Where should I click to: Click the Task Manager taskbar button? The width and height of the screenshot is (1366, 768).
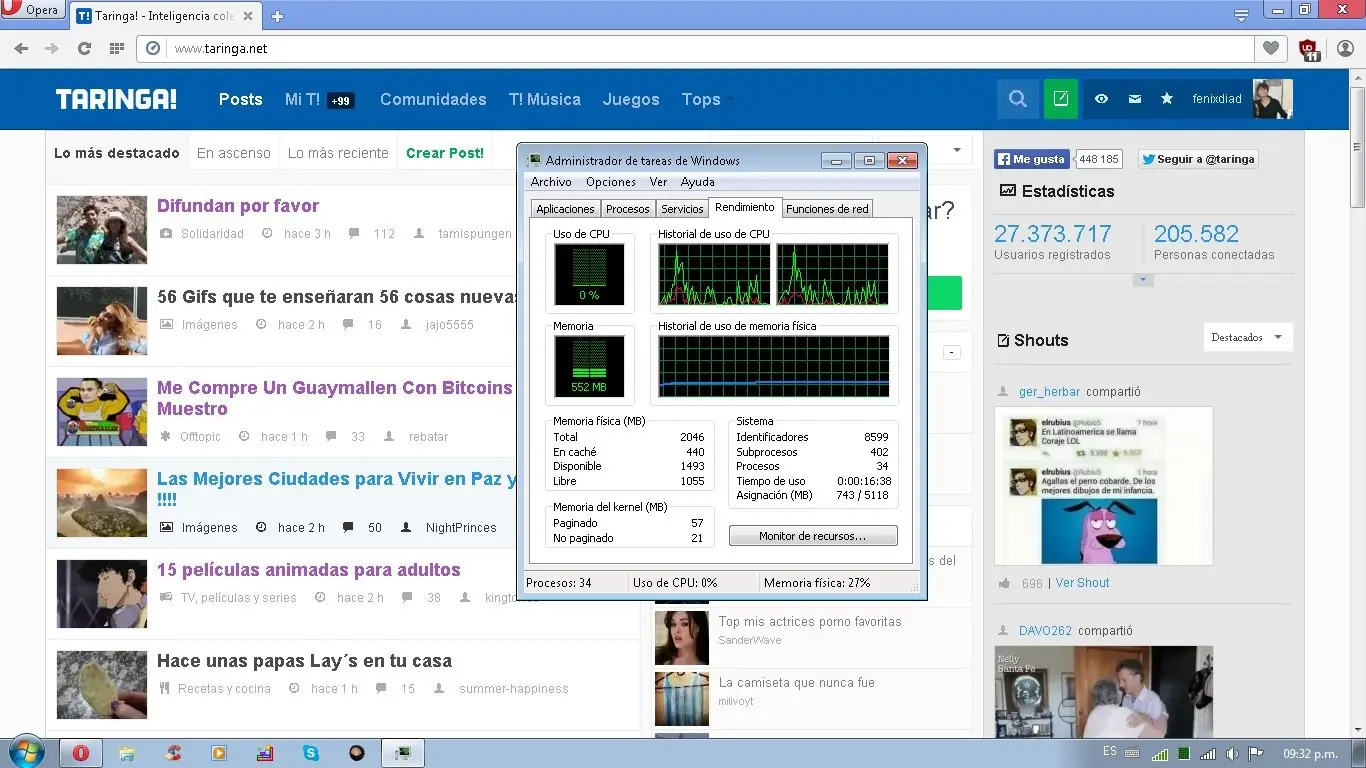click(404, 753)
